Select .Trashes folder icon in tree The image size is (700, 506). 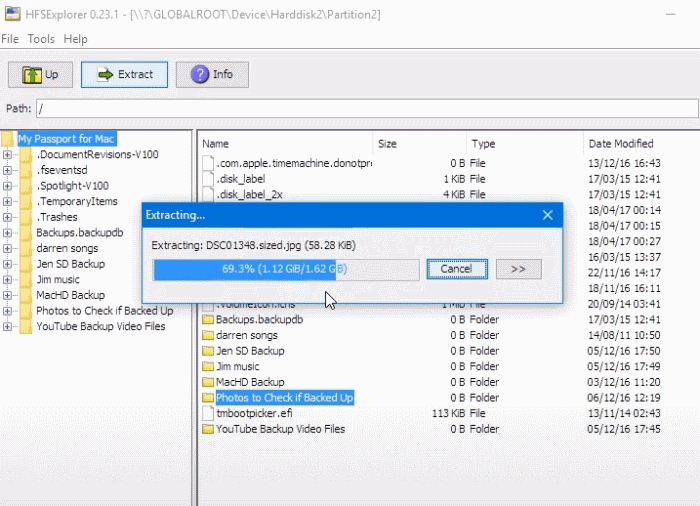tap(26, 217)
